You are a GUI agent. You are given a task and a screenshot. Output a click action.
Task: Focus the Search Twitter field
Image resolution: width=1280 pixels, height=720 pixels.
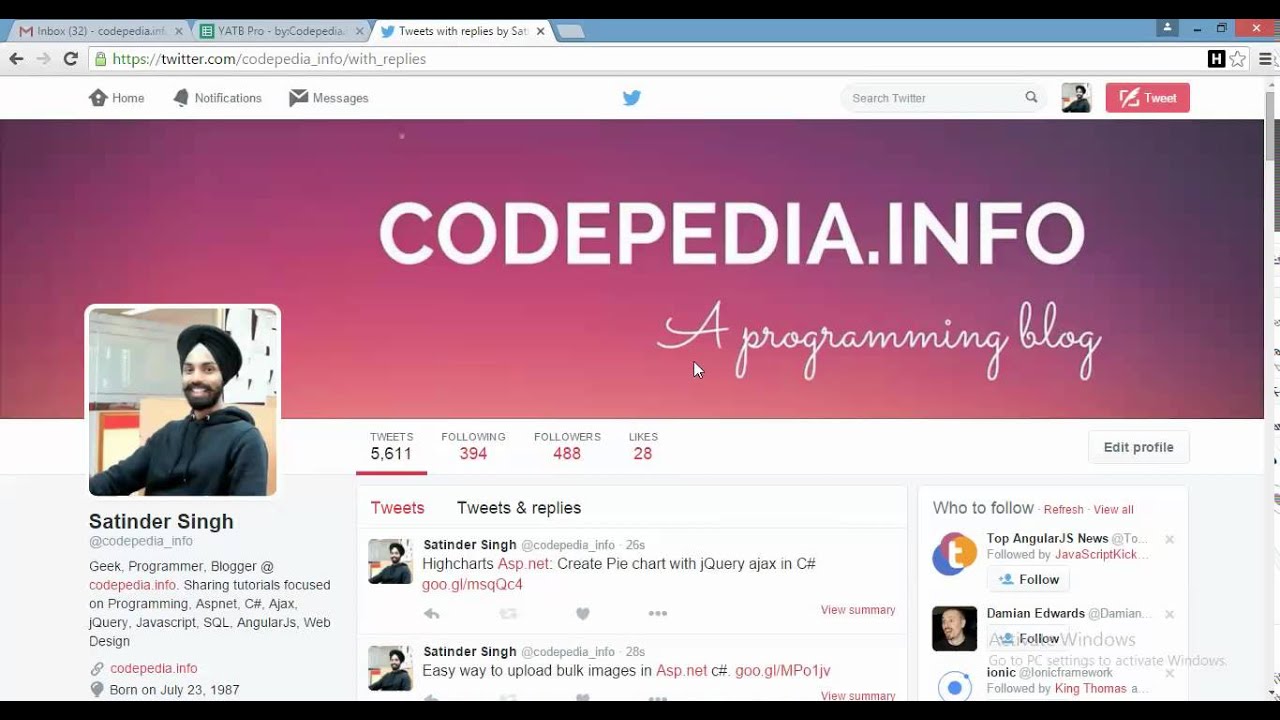coord(944,98)
